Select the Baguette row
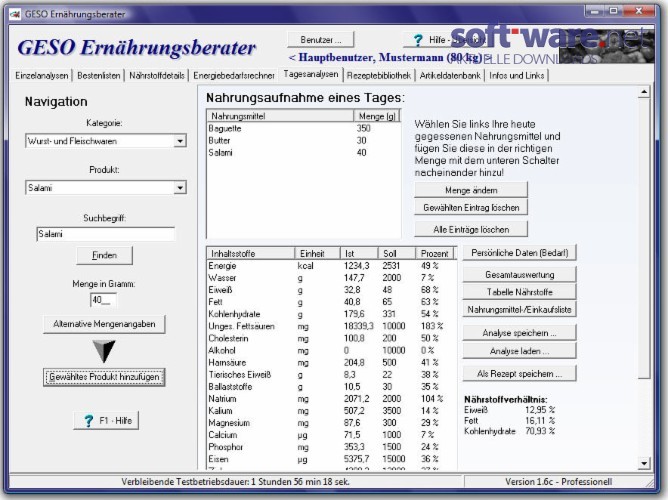668x500 pixels. (303, 129)
